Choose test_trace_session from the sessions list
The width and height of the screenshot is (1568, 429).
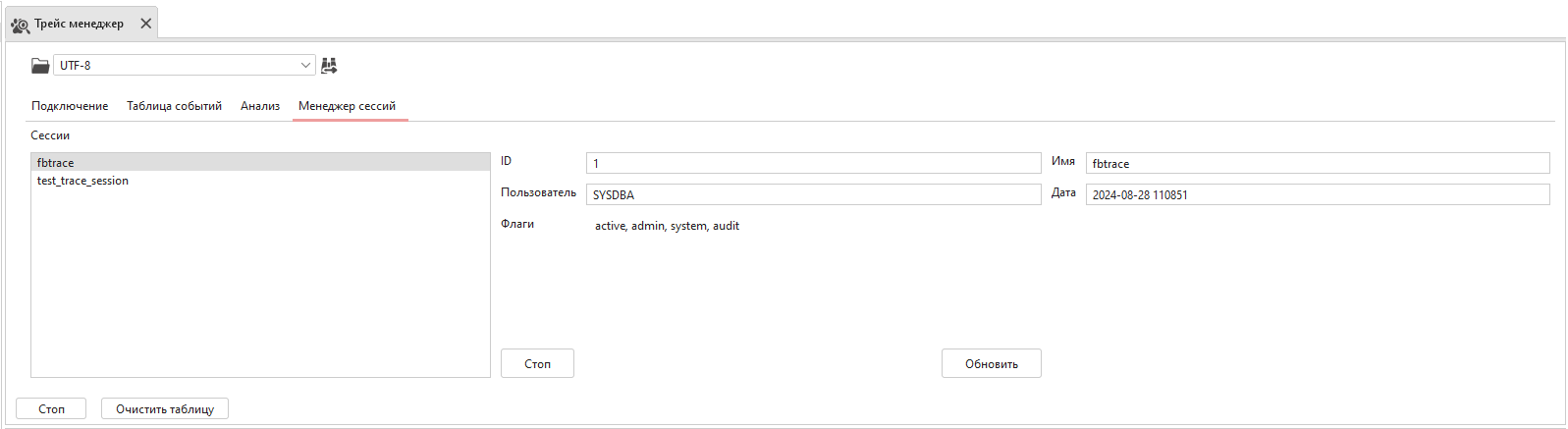point(82,181)
